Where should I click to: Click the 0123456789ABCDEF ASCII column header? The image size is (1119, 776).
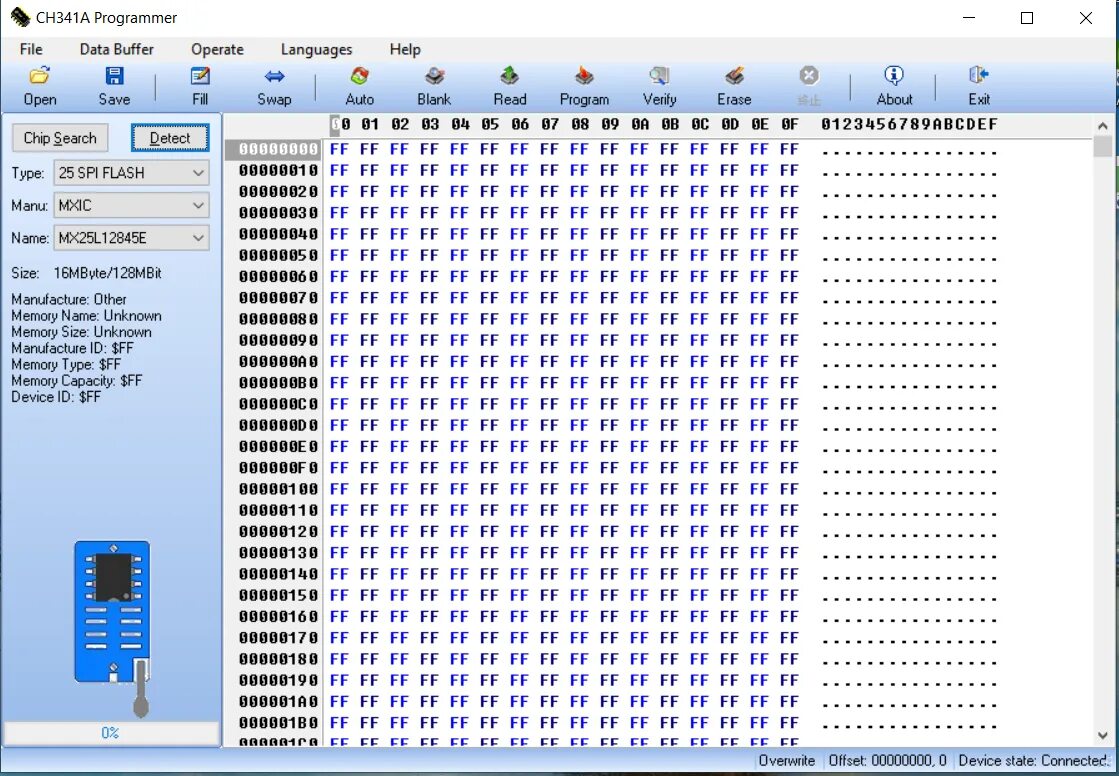point(908,124)
